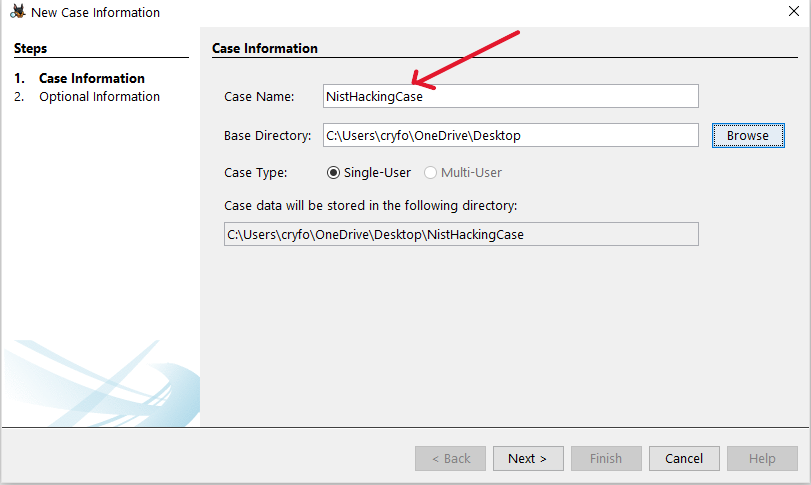Choose the Multi-User radio option

431,172
